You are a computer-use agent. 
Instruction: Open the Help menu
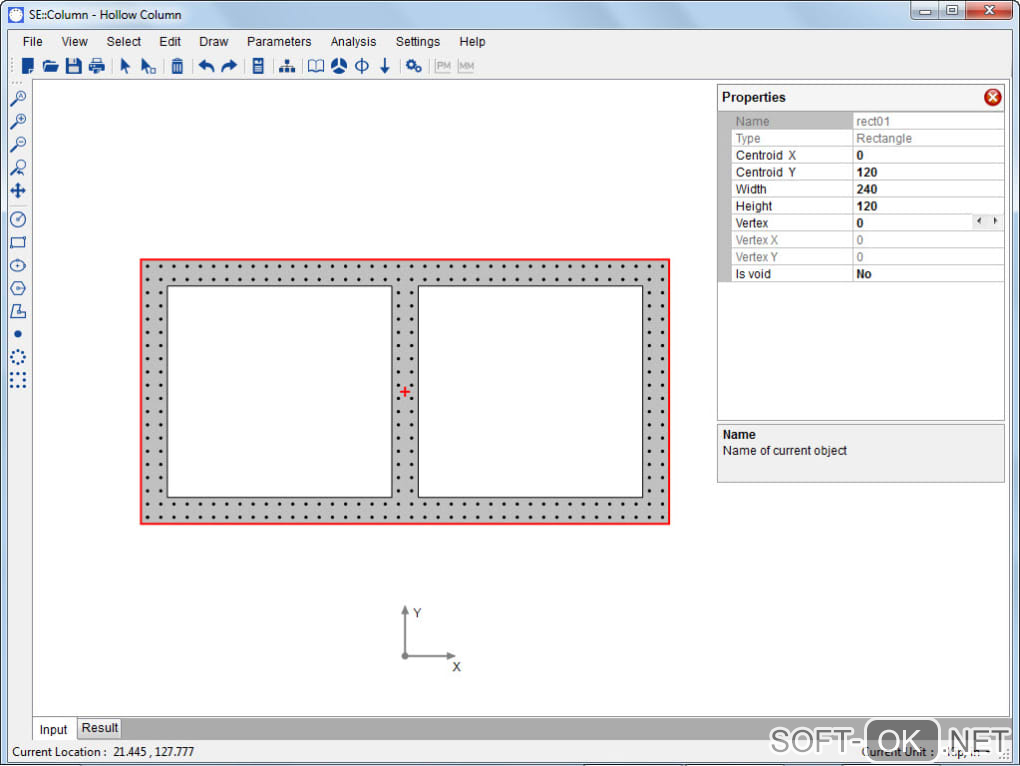(472, 42)
